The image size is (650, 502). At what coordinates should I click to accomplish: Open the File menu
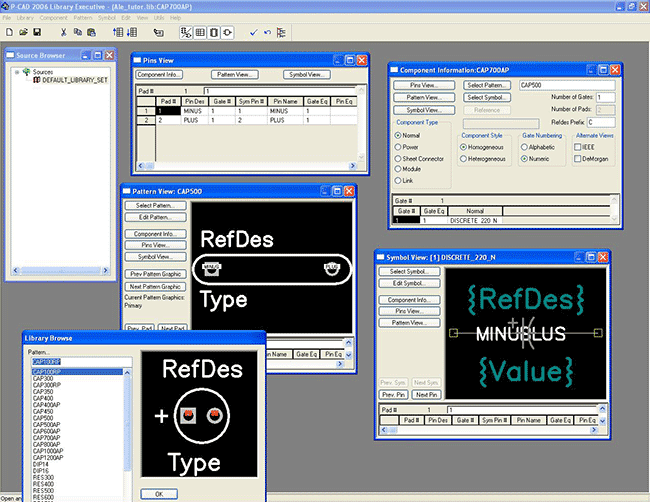pos(7,18)
